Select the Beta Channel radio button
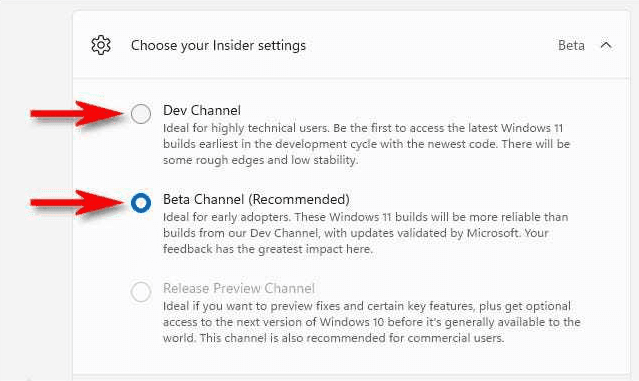Viewport: 639px width, 381px height. point(141,203)
